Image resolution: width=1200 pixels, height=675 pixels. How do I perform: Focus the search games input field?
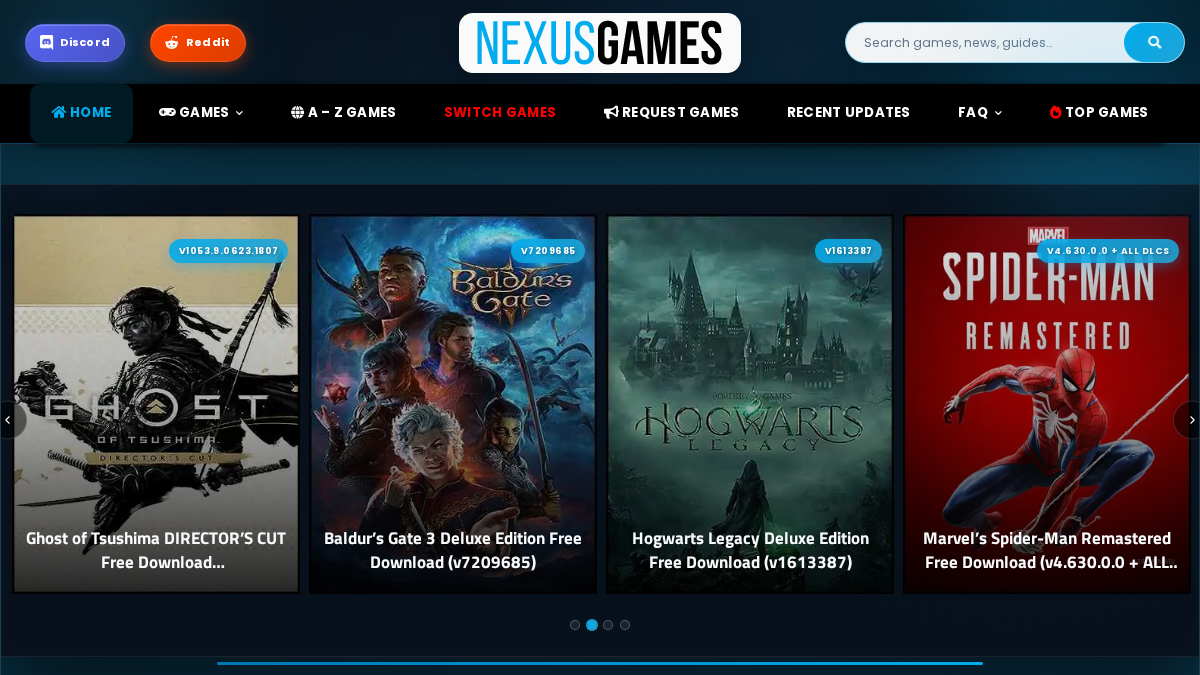tap(985, 43)
